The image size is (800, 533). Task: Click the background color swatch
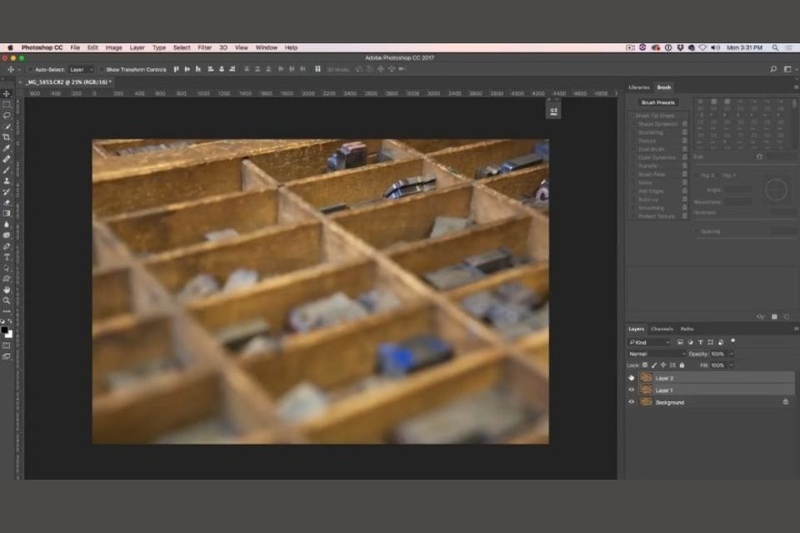click(x=9, y=334)
